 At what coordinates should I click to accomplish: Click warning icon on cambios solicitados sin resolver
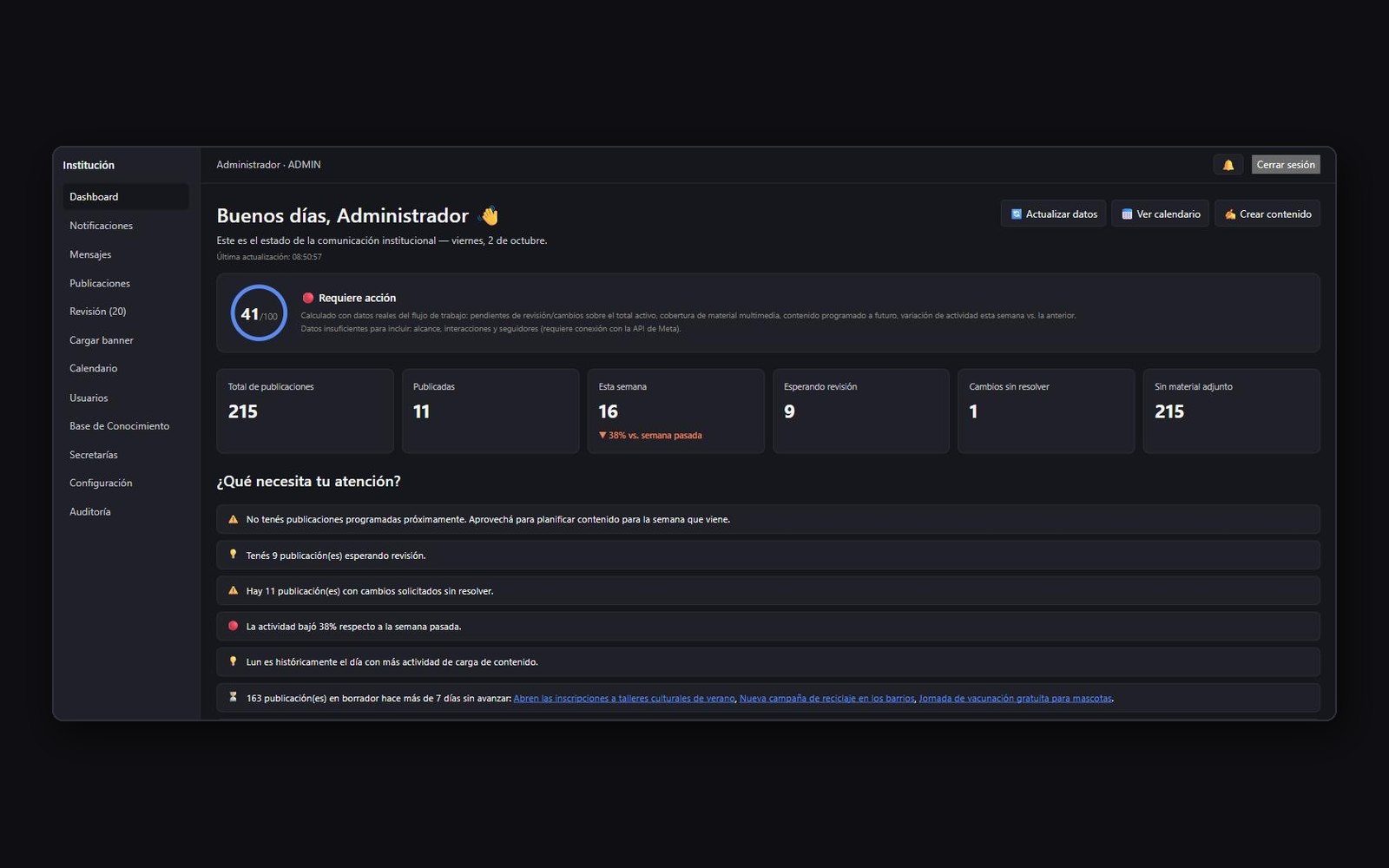click(x=233, y=590)
